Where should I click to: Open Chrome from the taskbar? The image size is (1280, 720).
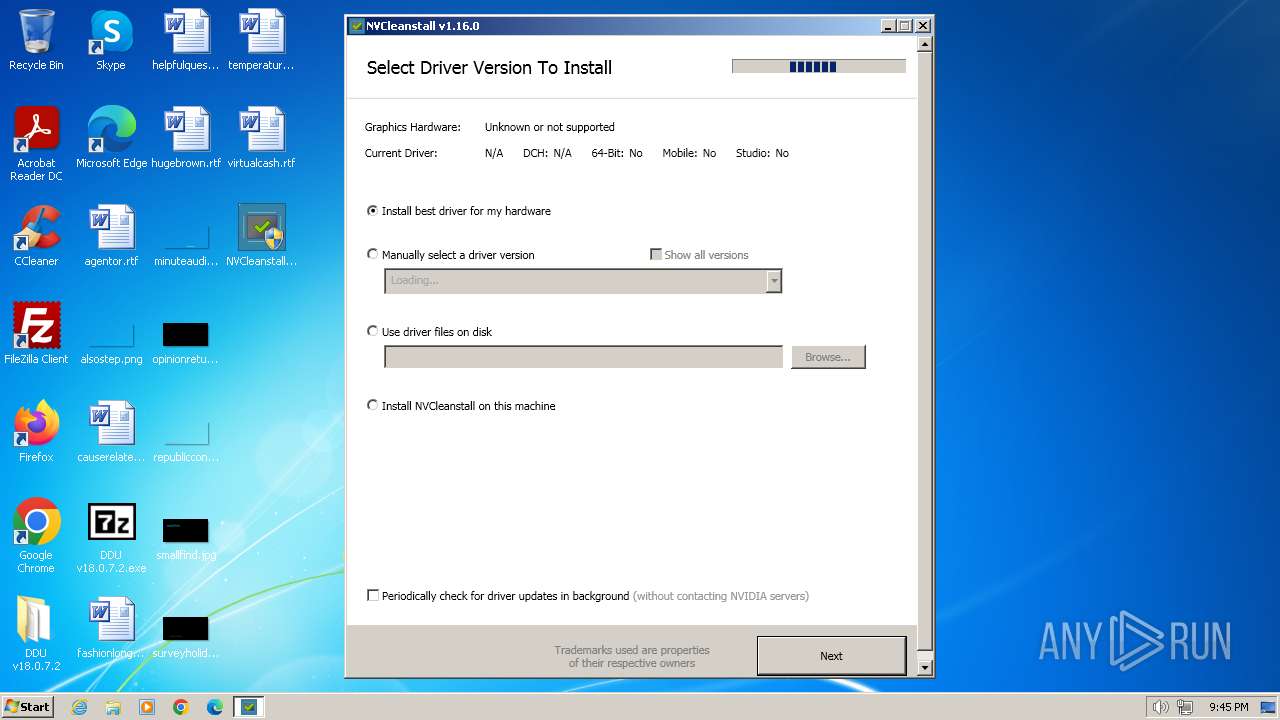pyautogui.click(x=181, y=707)
